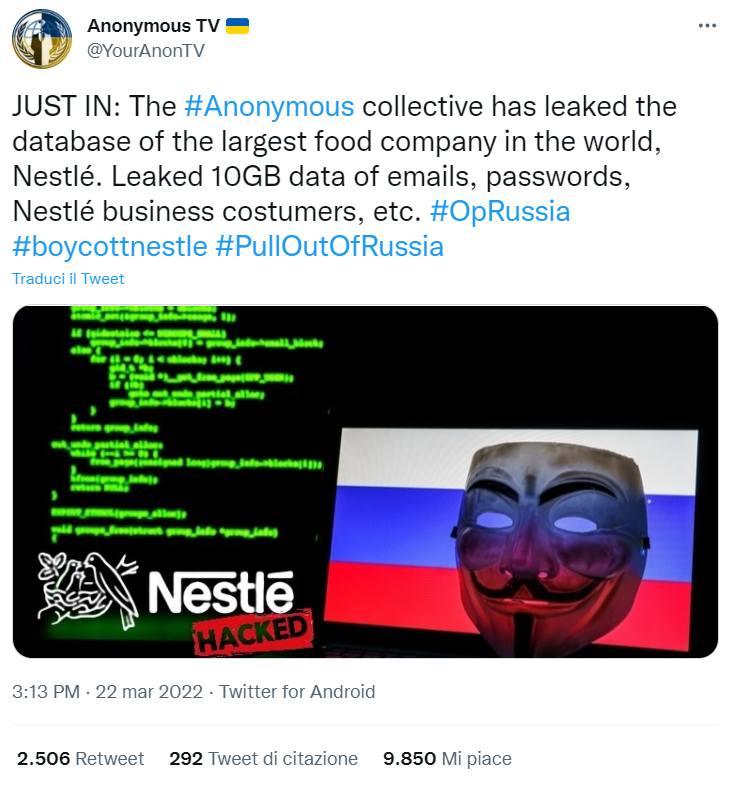View the 9.850 Mi piace likes
Viewport: 735px width, 787px height.
click(x=447, y=759)
